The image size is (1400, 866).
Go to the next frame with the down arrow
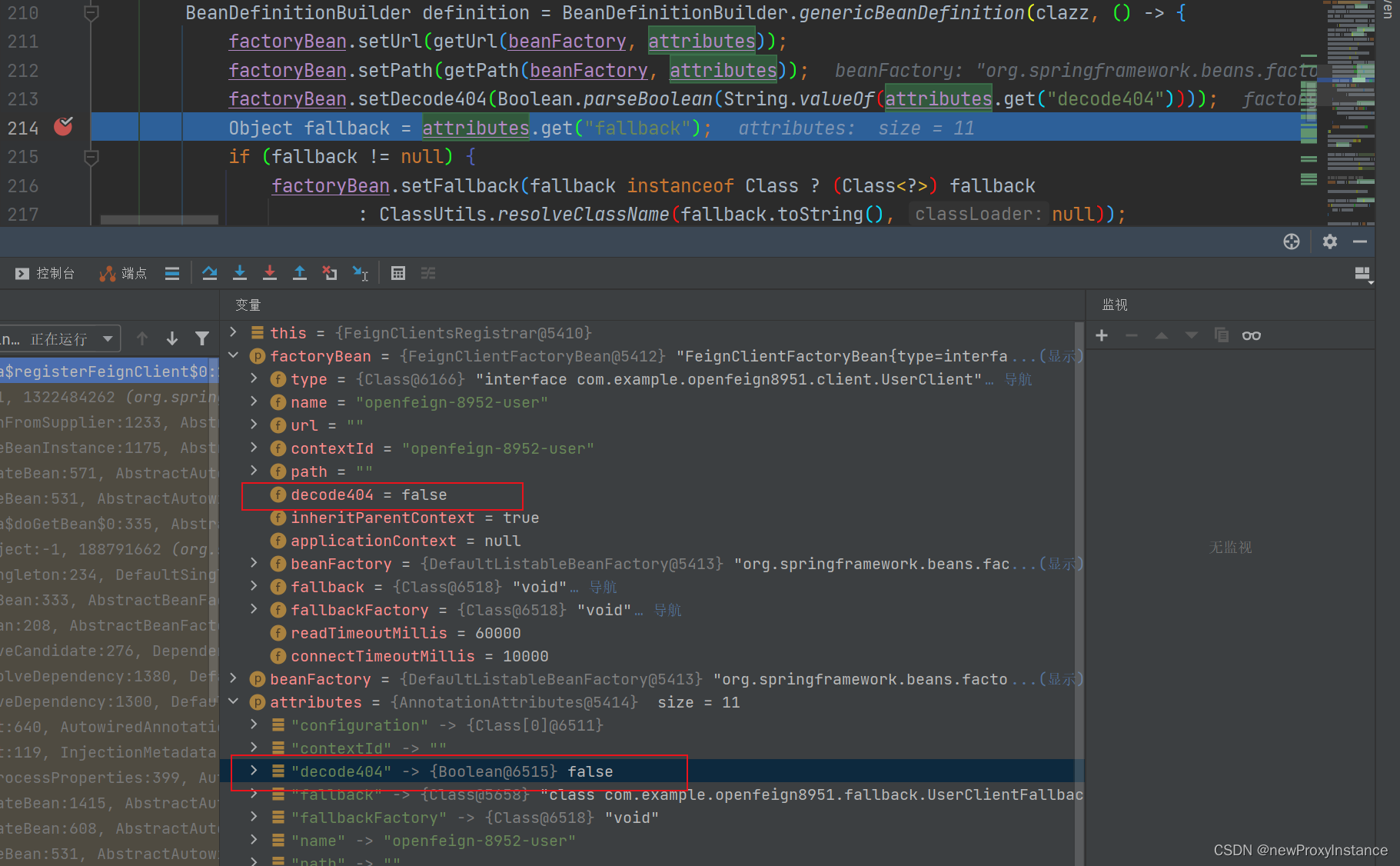click(x=172, y=338)
